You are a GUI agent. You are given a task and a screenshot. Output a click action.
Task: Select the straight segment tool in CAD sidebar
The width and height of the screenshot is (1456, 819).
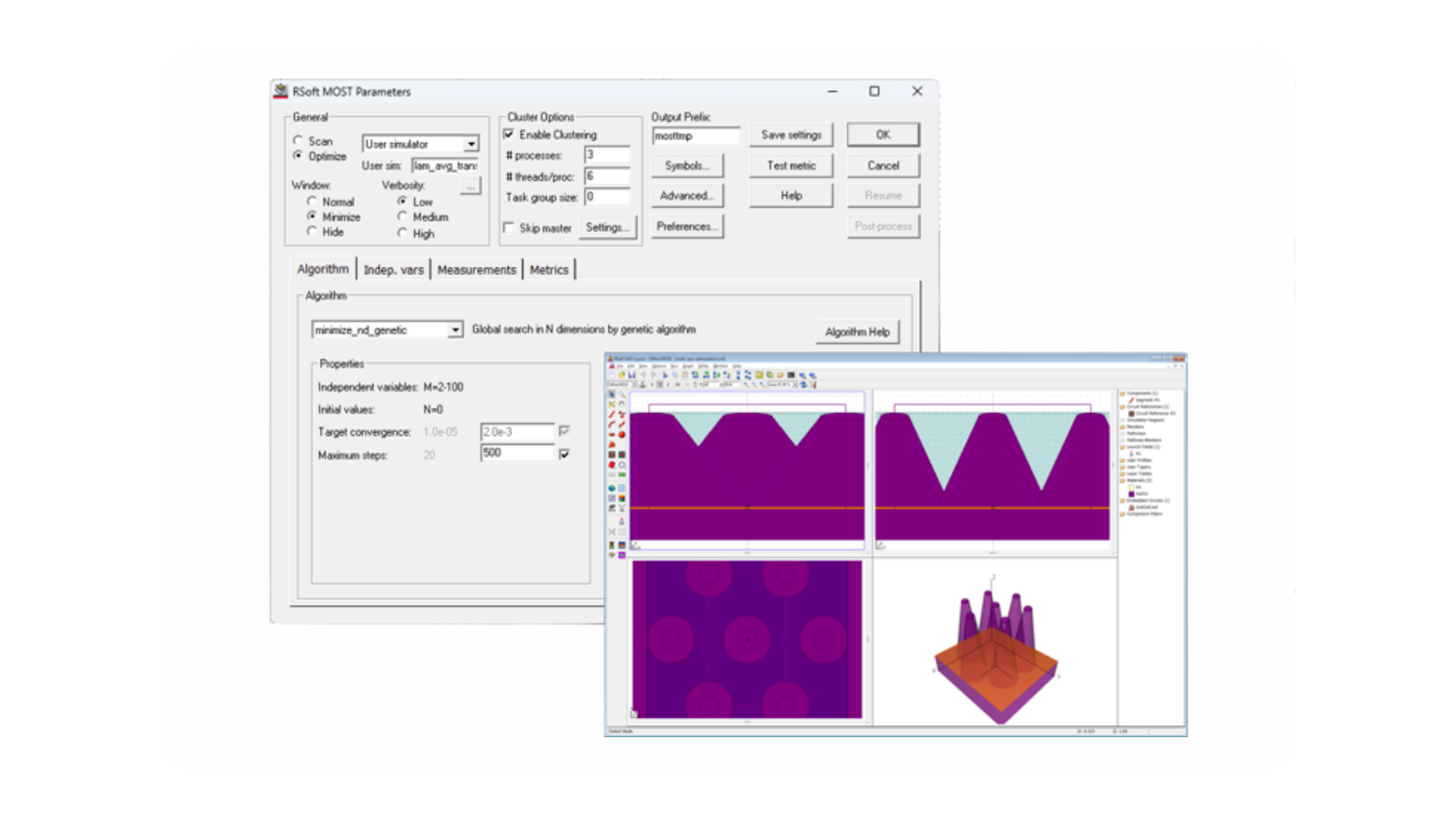point(612,414)
